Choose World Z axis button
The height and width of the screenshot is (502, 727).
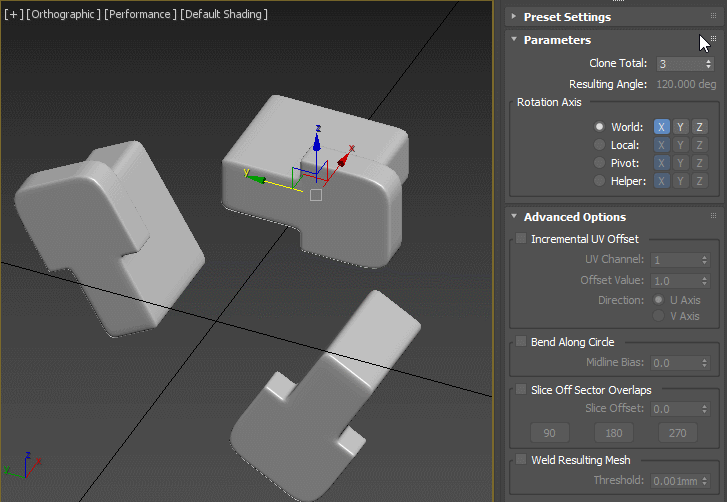pyautogui.click(x=700, y=127)
